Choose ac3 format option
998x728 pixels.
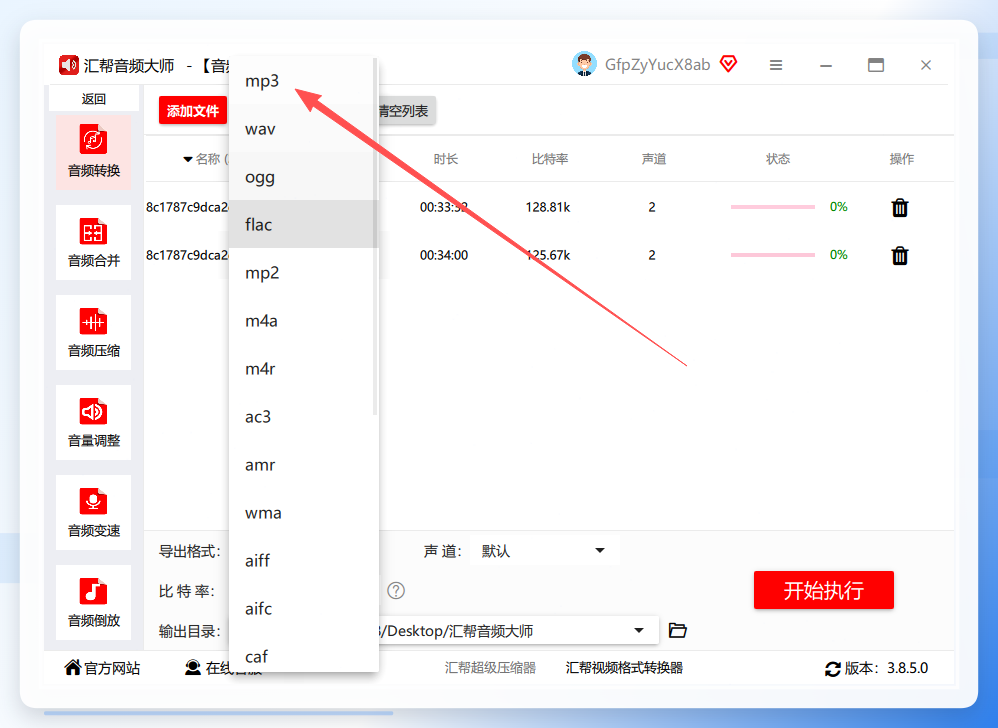tap(303, 416)
